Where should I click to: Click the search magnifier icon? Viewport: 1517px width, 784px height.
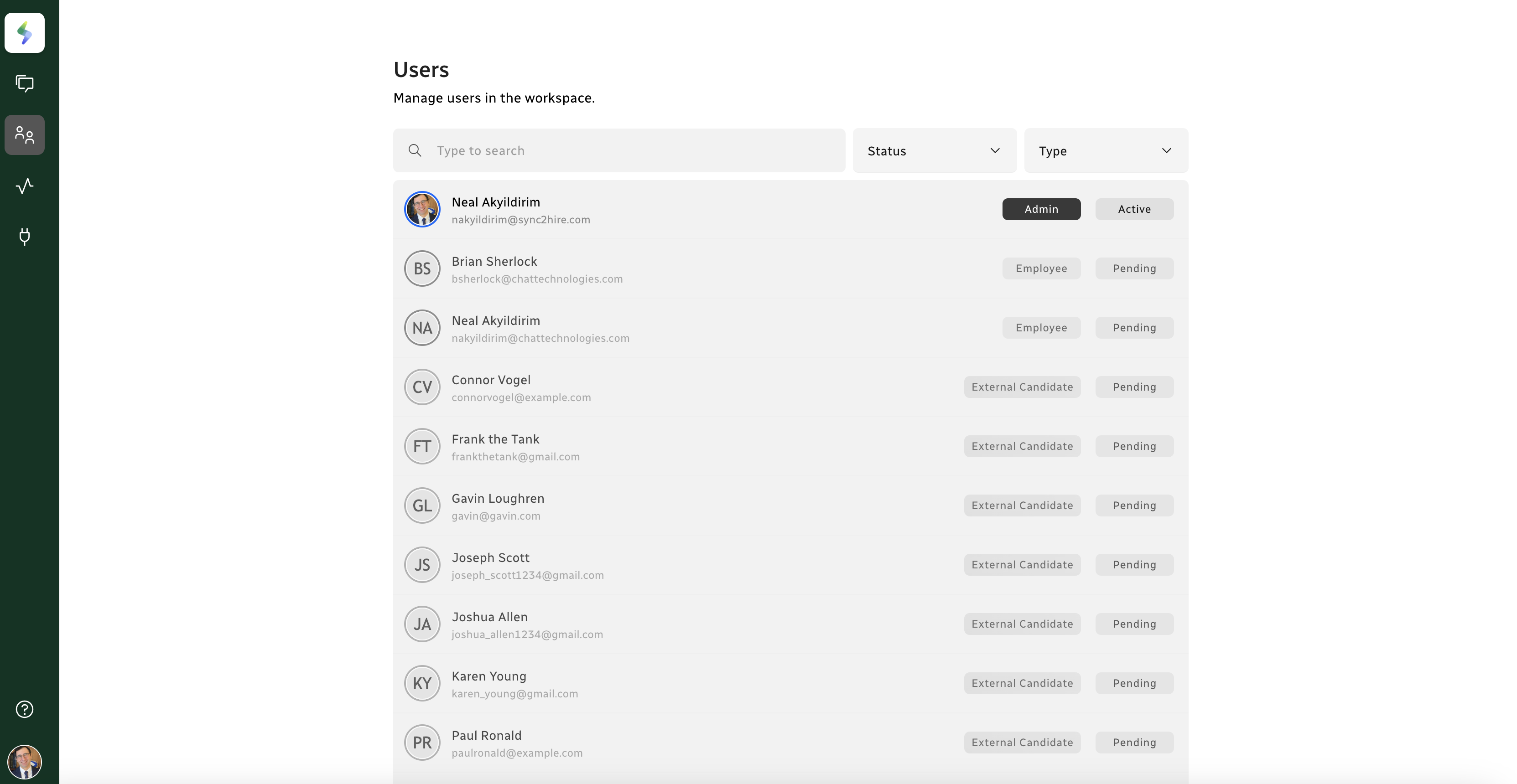tap(415, 151)
